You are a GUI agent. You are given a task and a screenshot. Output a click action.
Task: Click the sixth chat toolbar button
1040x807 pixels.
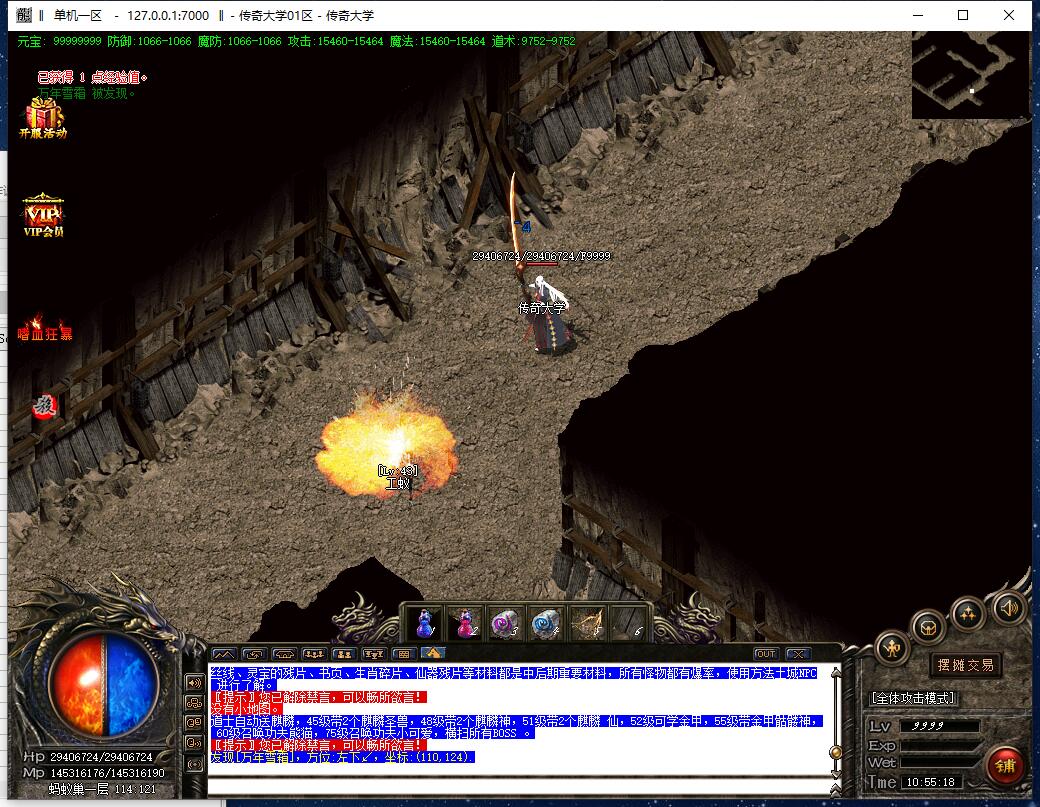(x=373, y=654)
